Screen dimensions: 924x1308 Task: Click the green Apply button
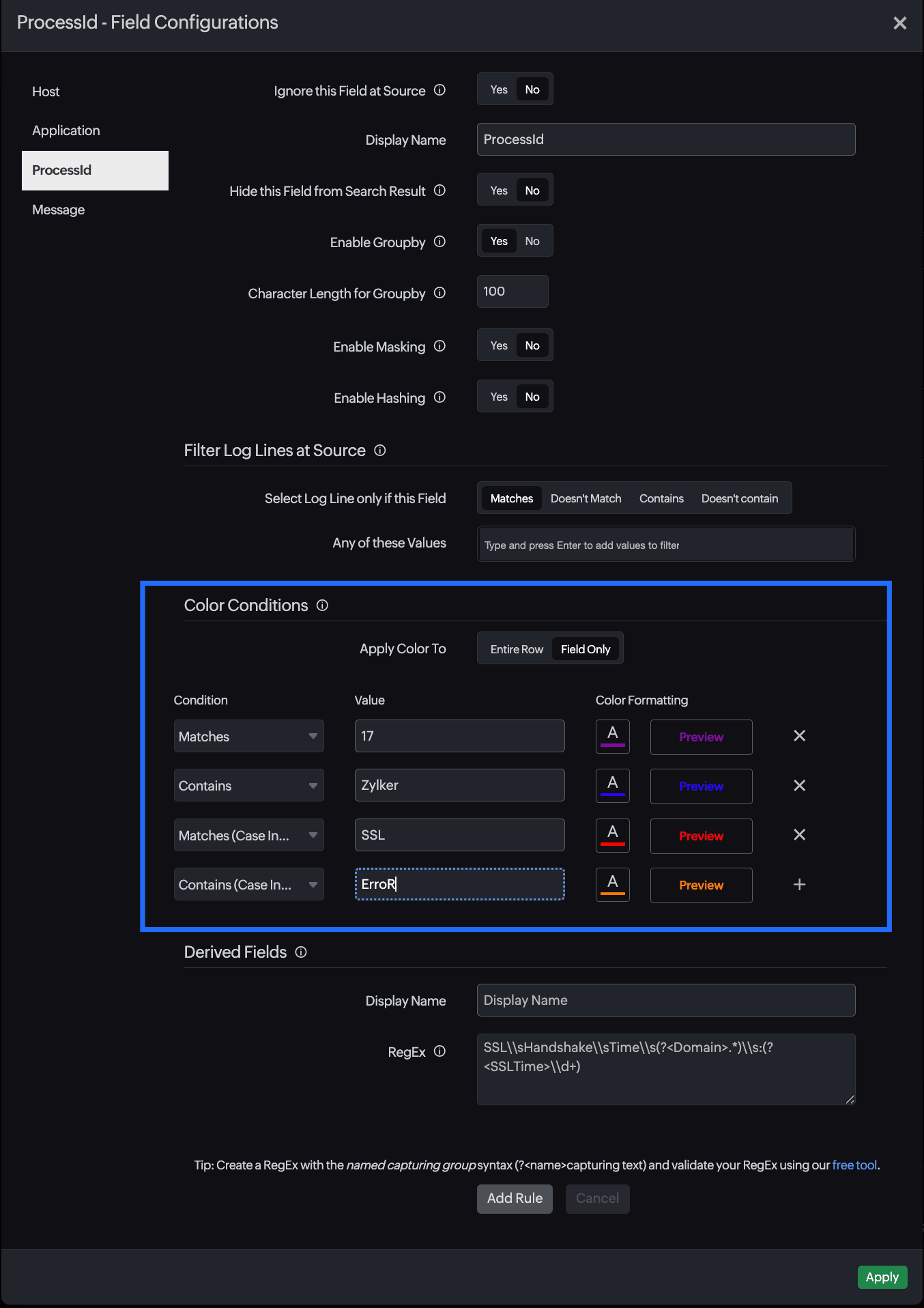pos(882,1277)
